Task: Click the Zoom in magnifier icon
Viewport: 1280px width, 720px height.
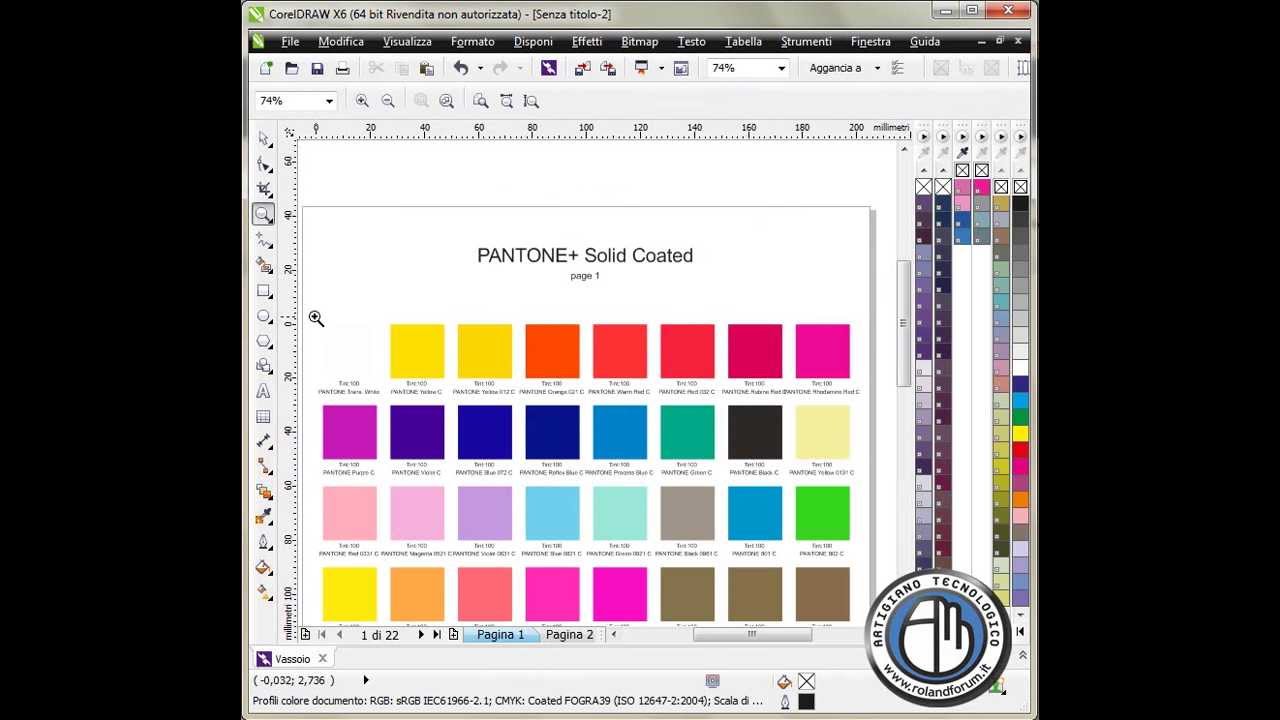Action: pos(362,101)
